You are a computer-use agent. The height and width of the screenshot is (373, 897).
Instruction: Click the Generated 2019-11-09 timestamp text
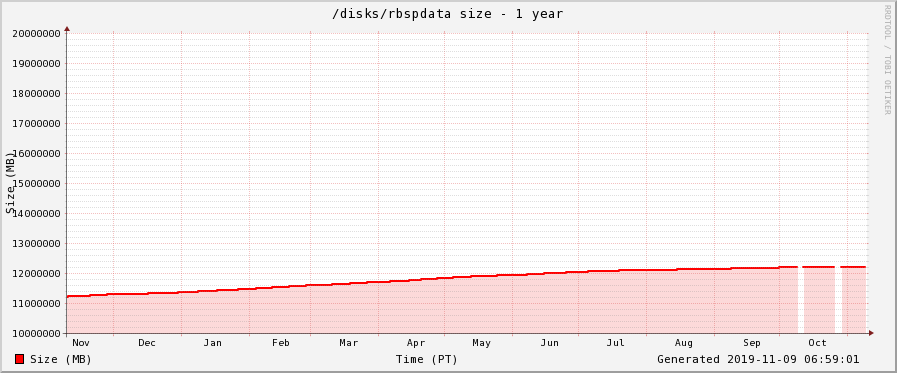click(x=758, y=359)
